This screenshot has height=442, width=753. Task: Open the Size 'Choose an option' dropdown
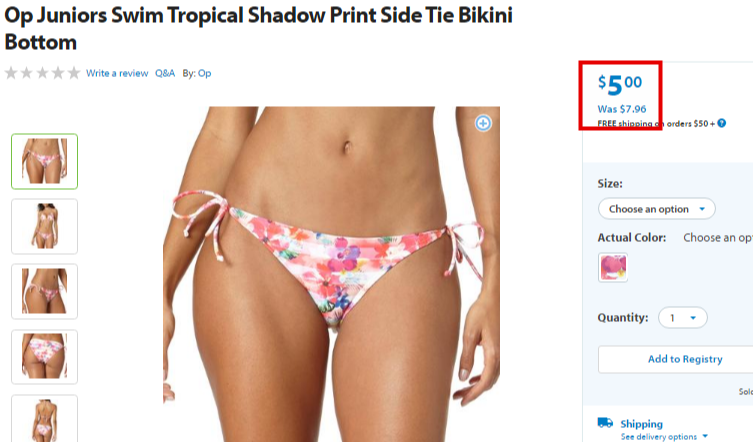point(656,209)
